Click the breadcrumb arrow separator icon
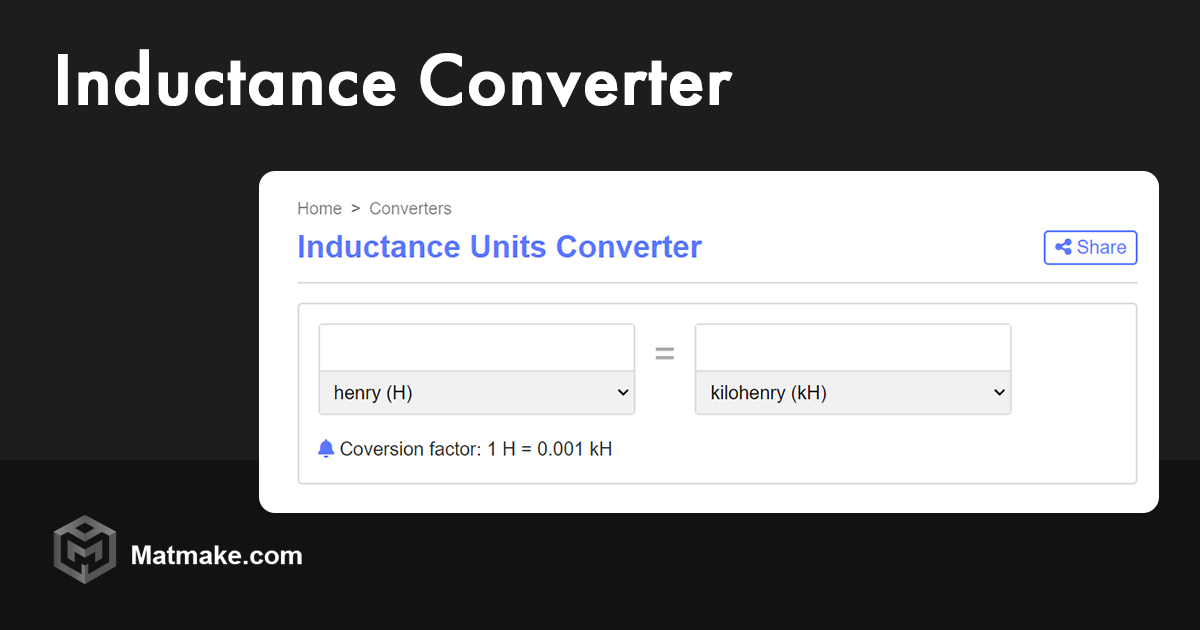This screenshot has height=630, width=1200. [354, 208]
